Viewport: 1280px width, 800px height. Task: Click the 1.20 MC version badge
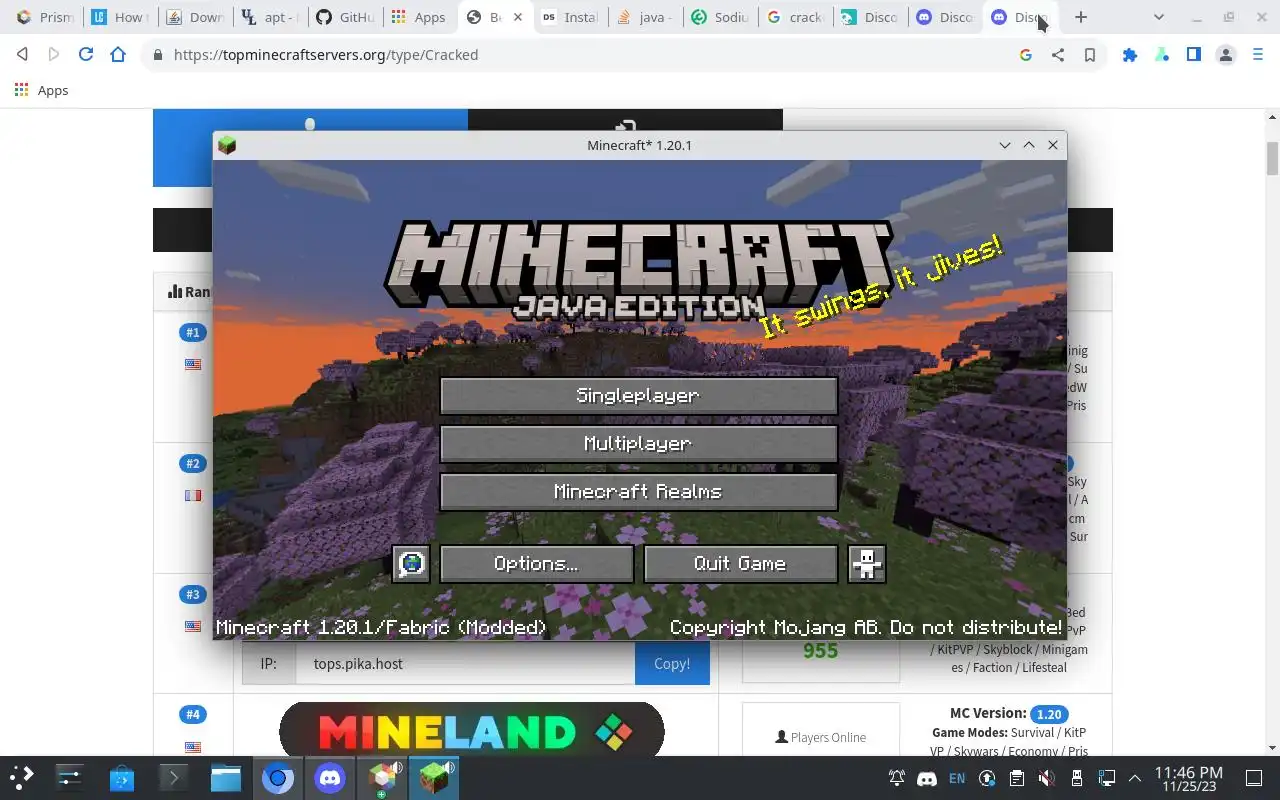click(1049, 714)
